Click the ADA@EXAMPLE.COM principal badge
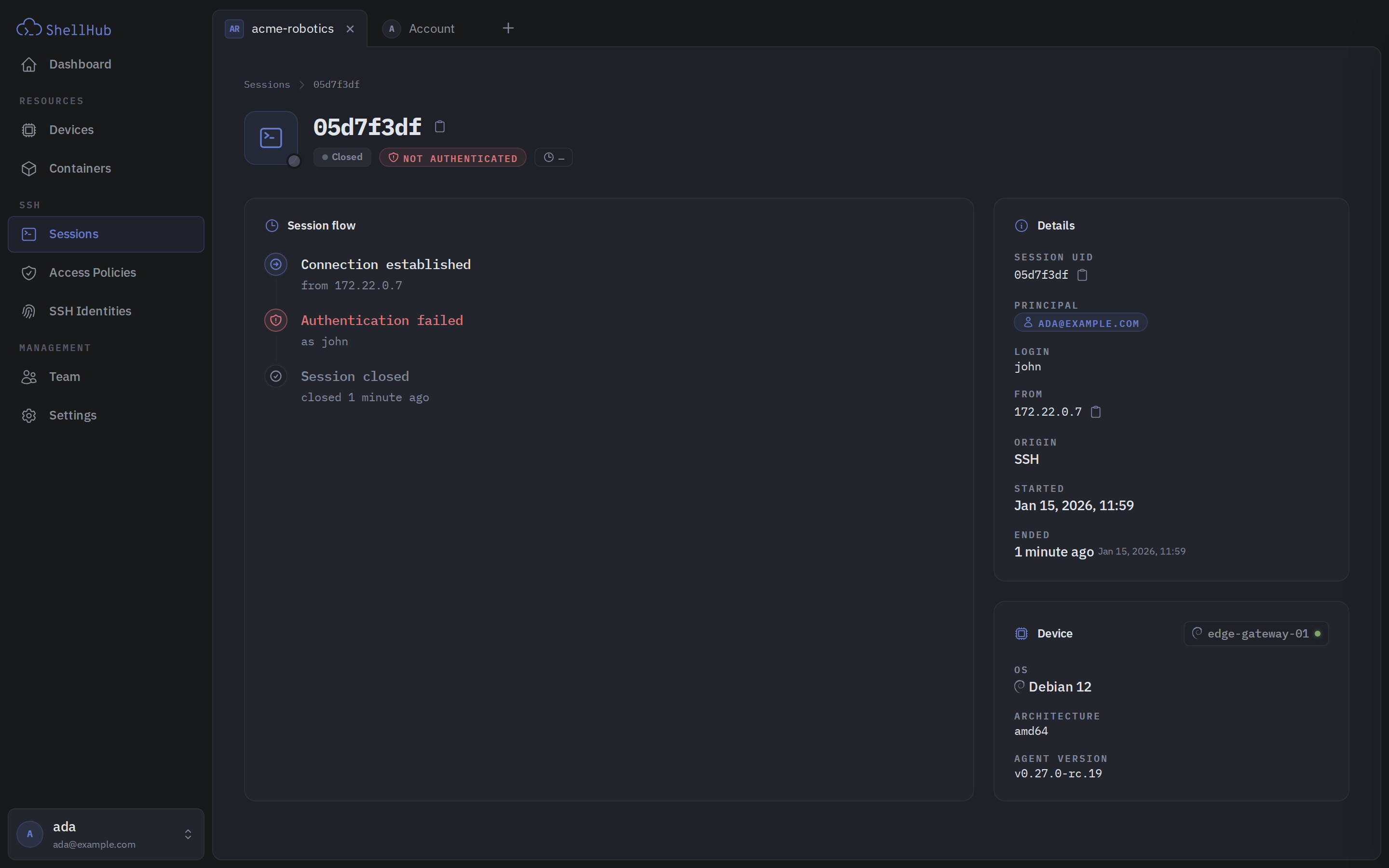1389x868 pixels. (1080, 323)
